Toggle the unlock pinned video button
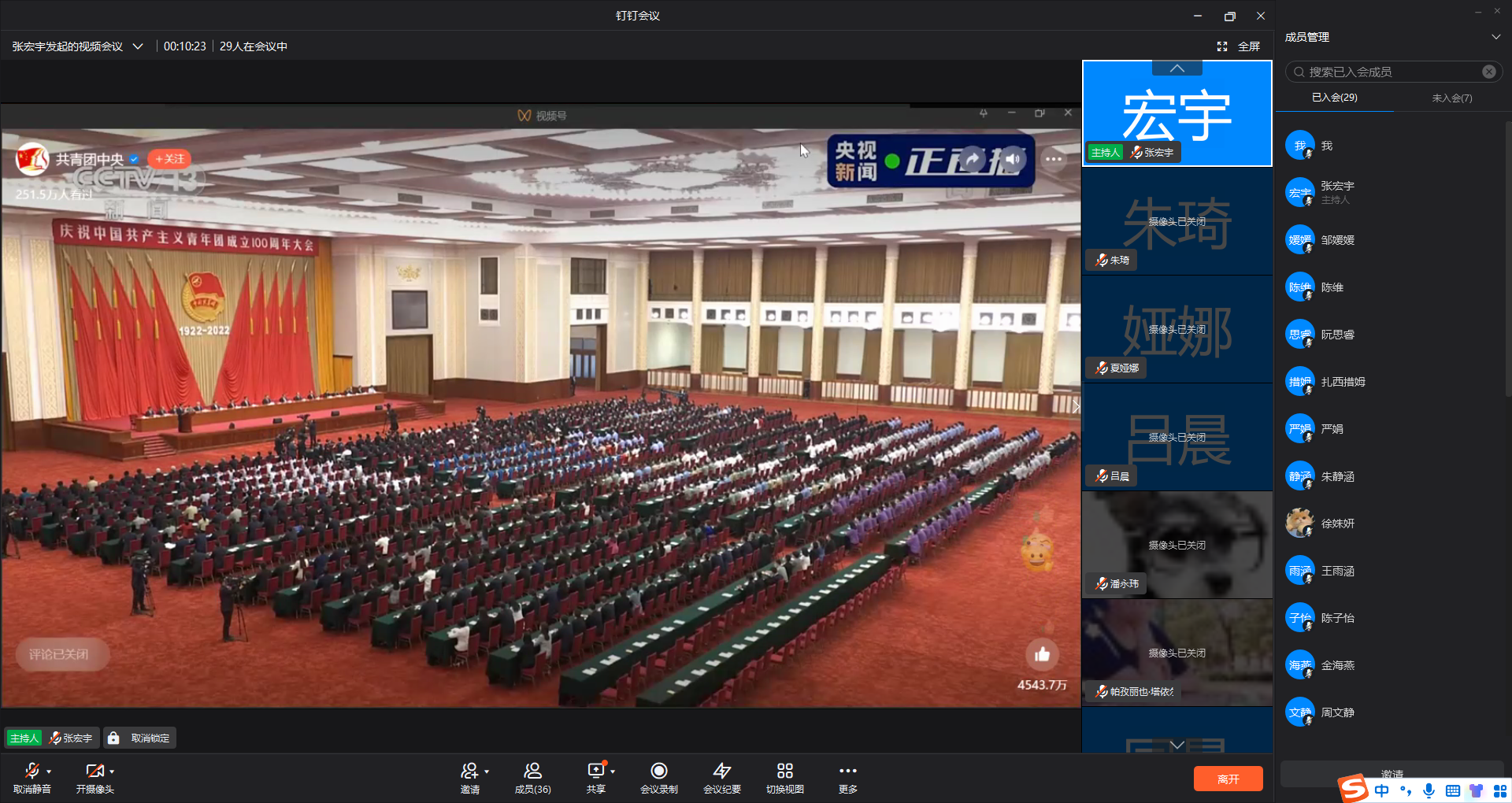1512x803 pixels. (x=140, y=738)
